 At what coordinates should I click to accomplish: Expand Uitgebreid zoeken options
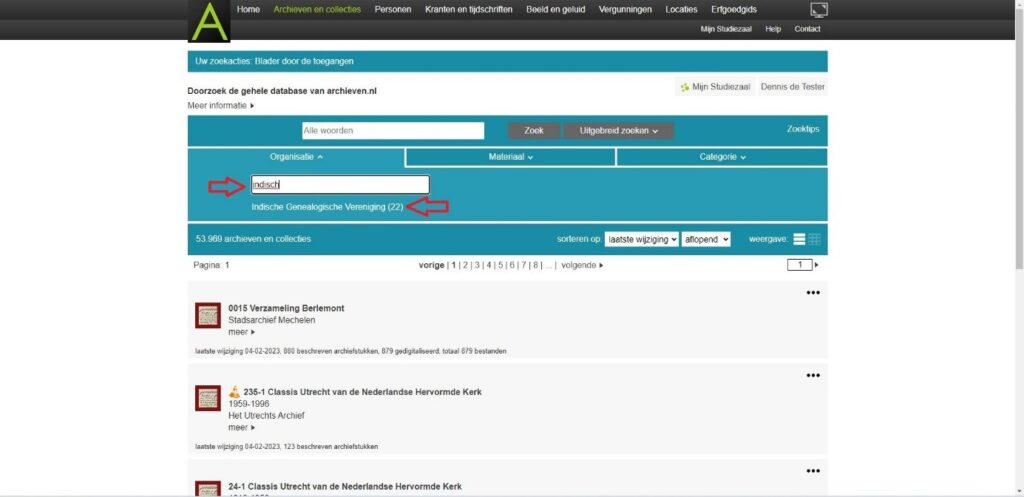(618, 131)
